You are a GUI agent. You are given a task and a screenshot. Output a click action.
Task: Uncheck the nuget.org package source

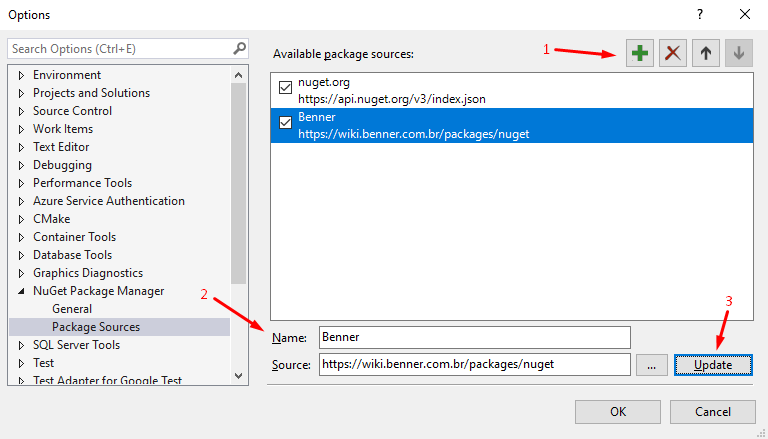tap(285, 88)
